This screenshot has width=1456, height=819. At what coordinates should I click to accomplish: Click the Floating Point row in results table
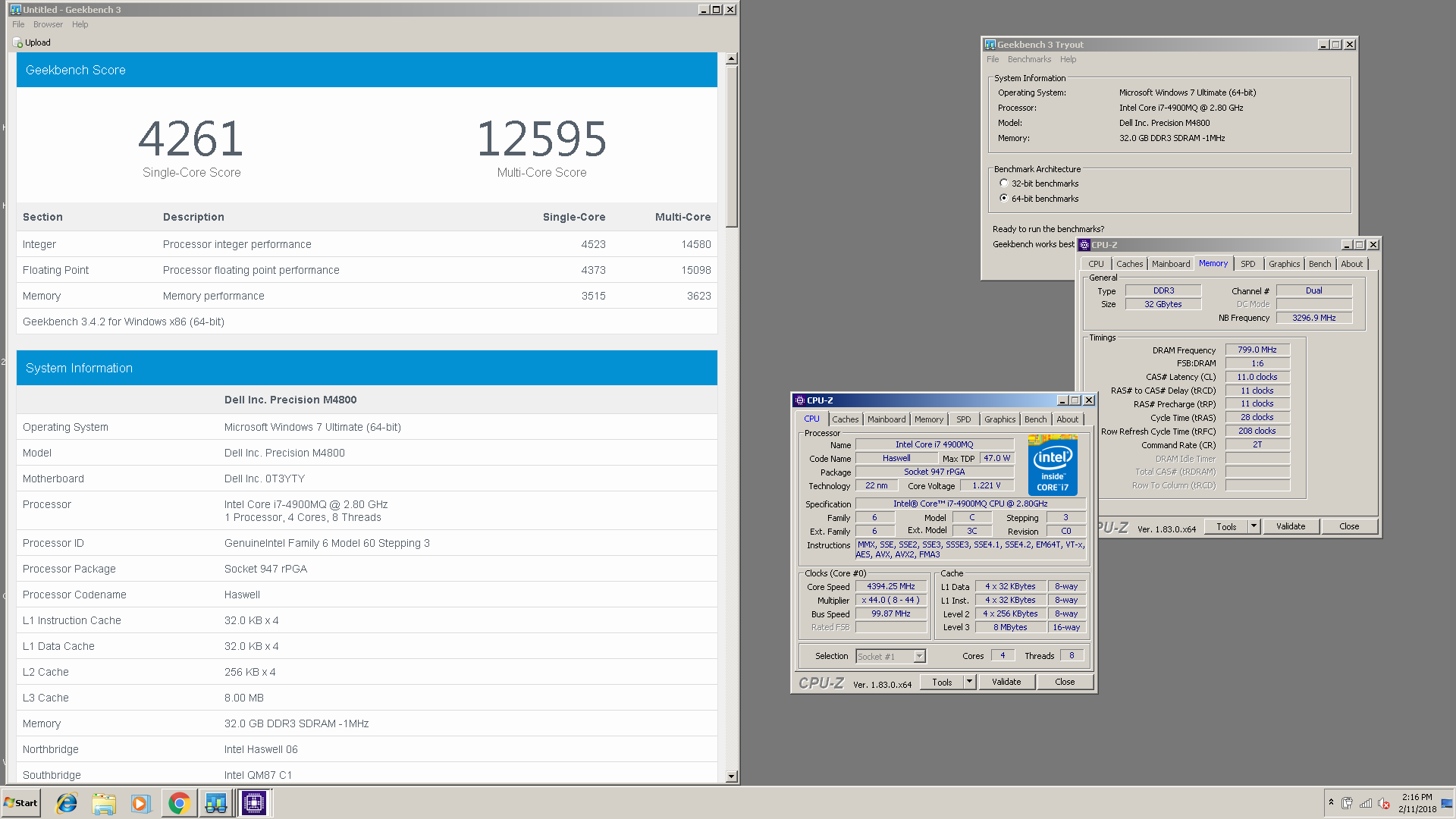(x=367, y=270)
